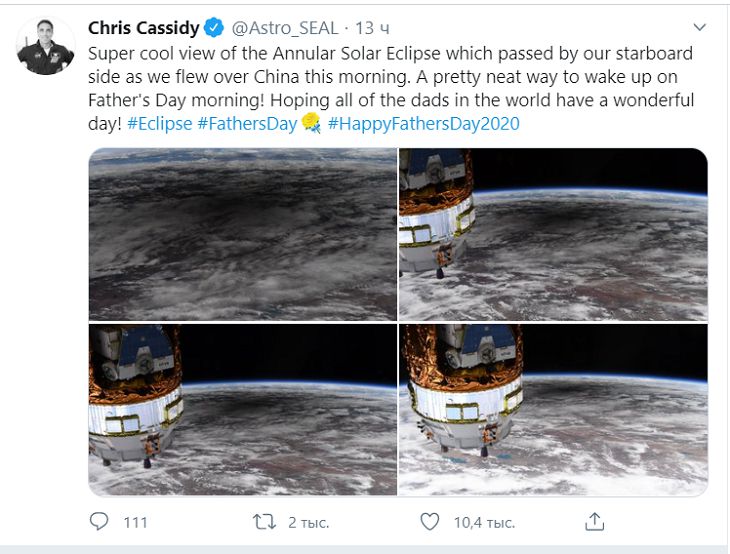Image resolution: width=730 pixels, height=554 pixels.
Task: Click the reply speech bubble icon
Action: tap(99, 522)
